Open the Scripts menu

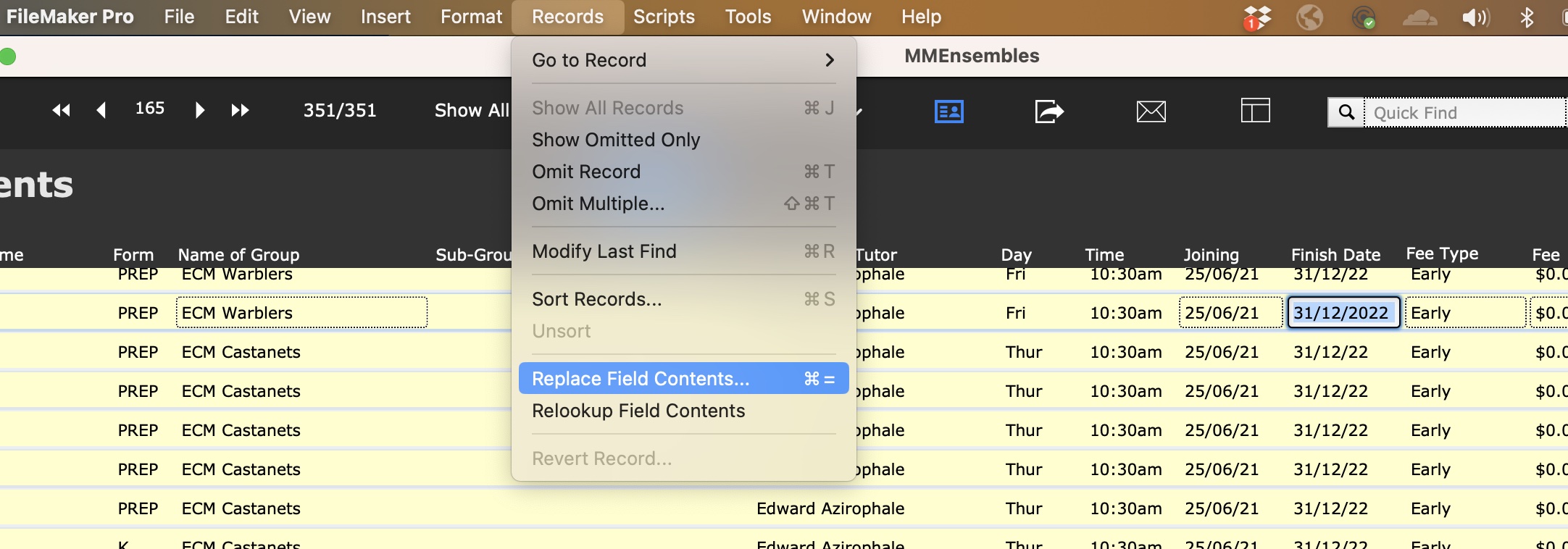pos(664,17)
